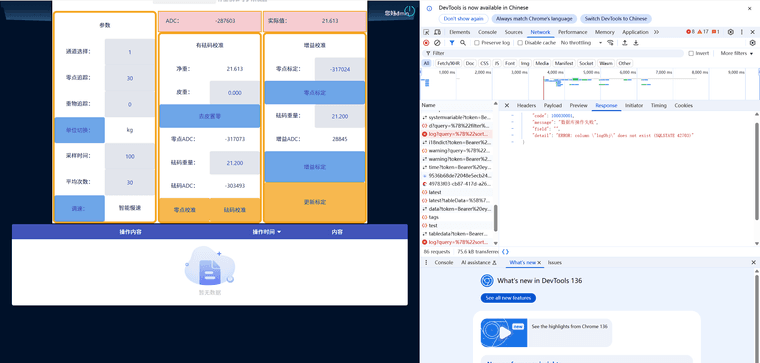Open the DevTools three-dot customize menu
The image size is (760, 363).
click(742, 32)
